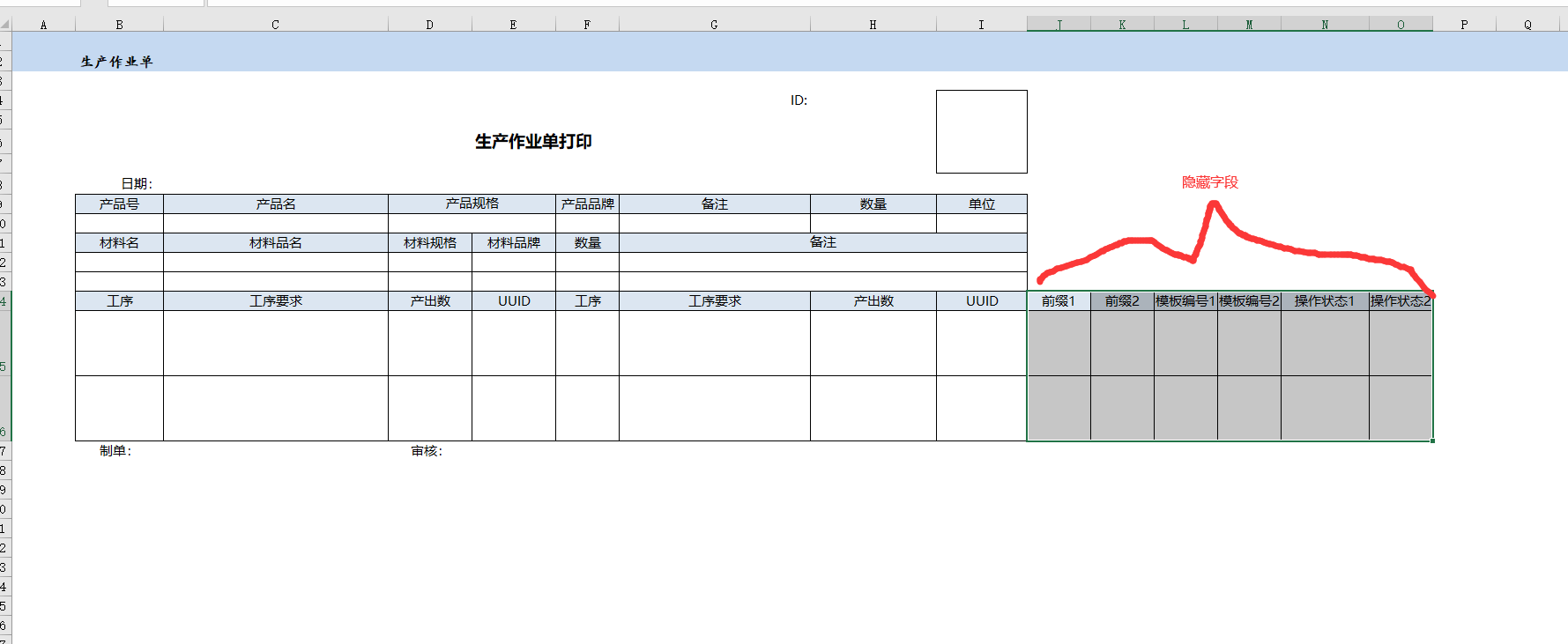The image size is (1568, 644).
Task: Click the 操作状态1 header cell
Action: coord(1324,300)
